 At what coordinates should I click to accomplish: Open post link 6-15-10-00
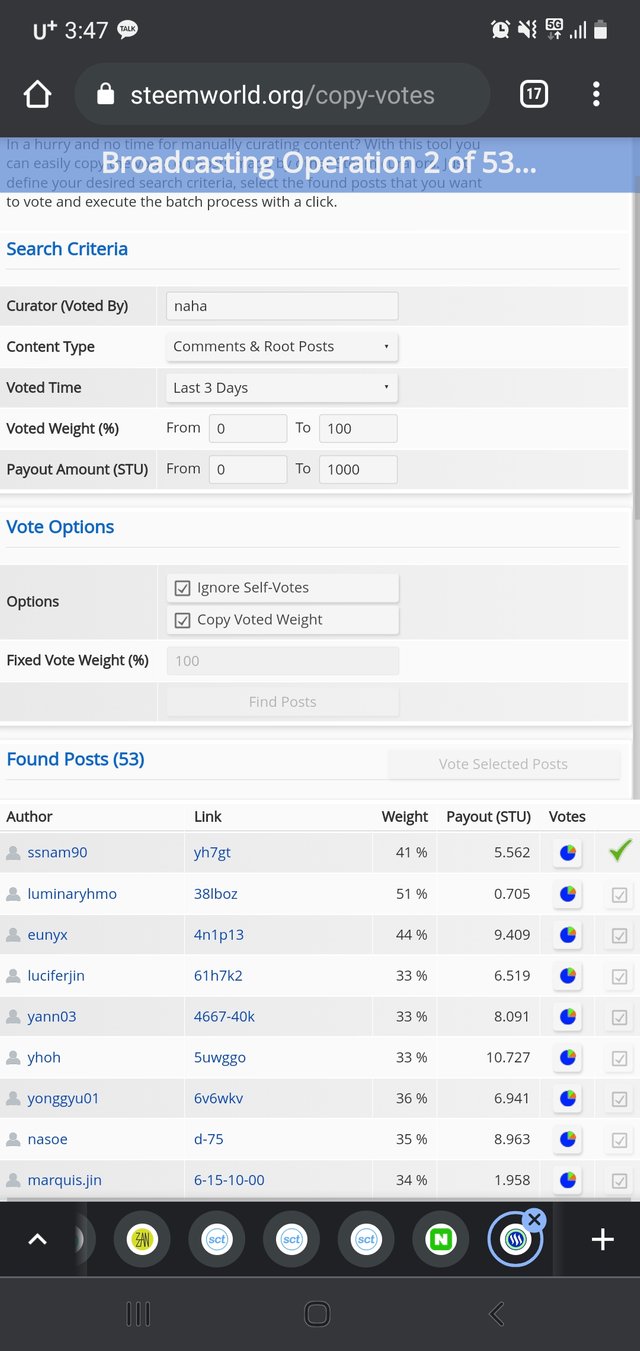(x=229, y=1180)
